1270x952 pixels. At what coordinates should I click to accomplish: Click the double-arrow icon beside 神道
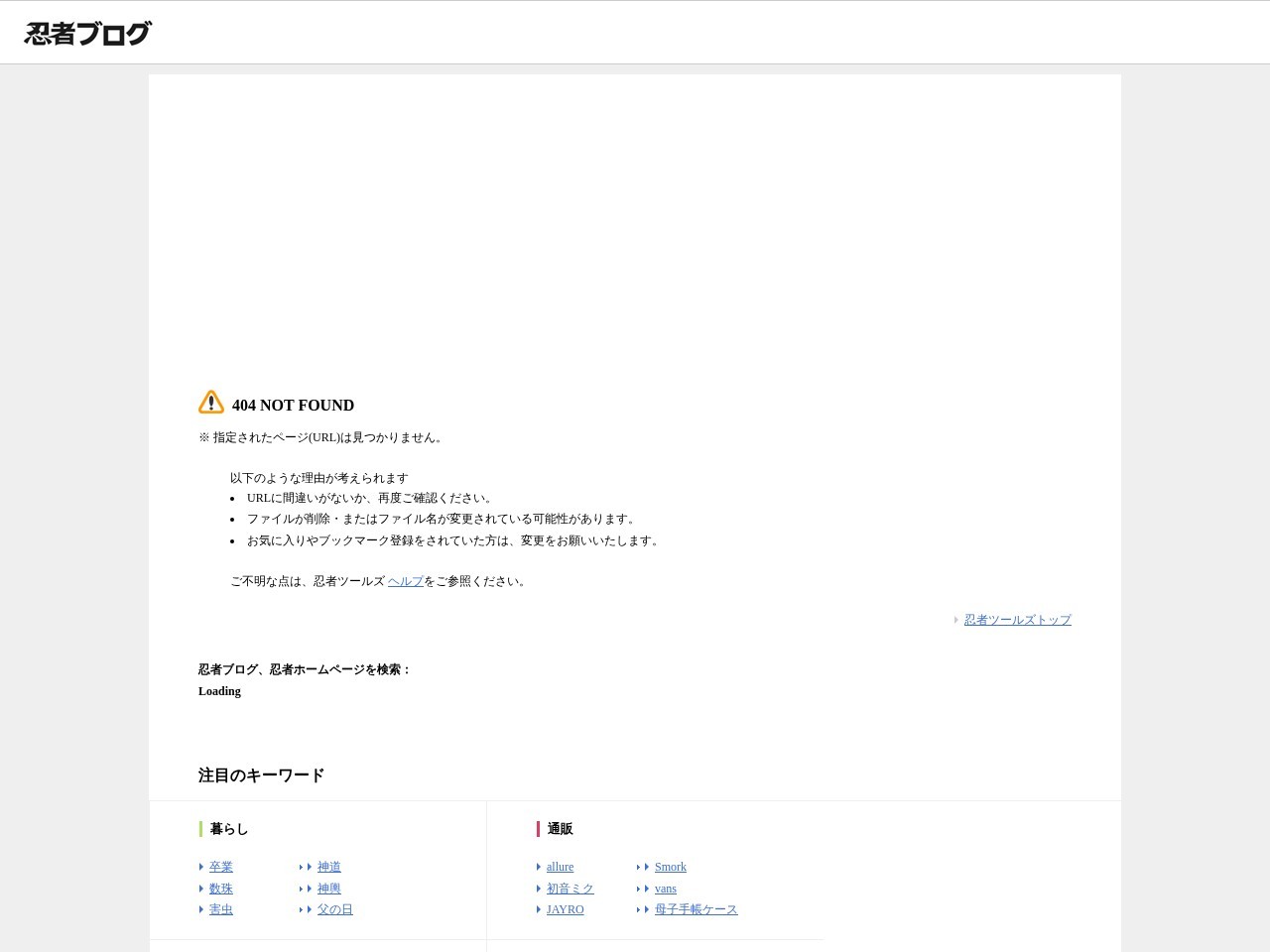click(305, 867)
